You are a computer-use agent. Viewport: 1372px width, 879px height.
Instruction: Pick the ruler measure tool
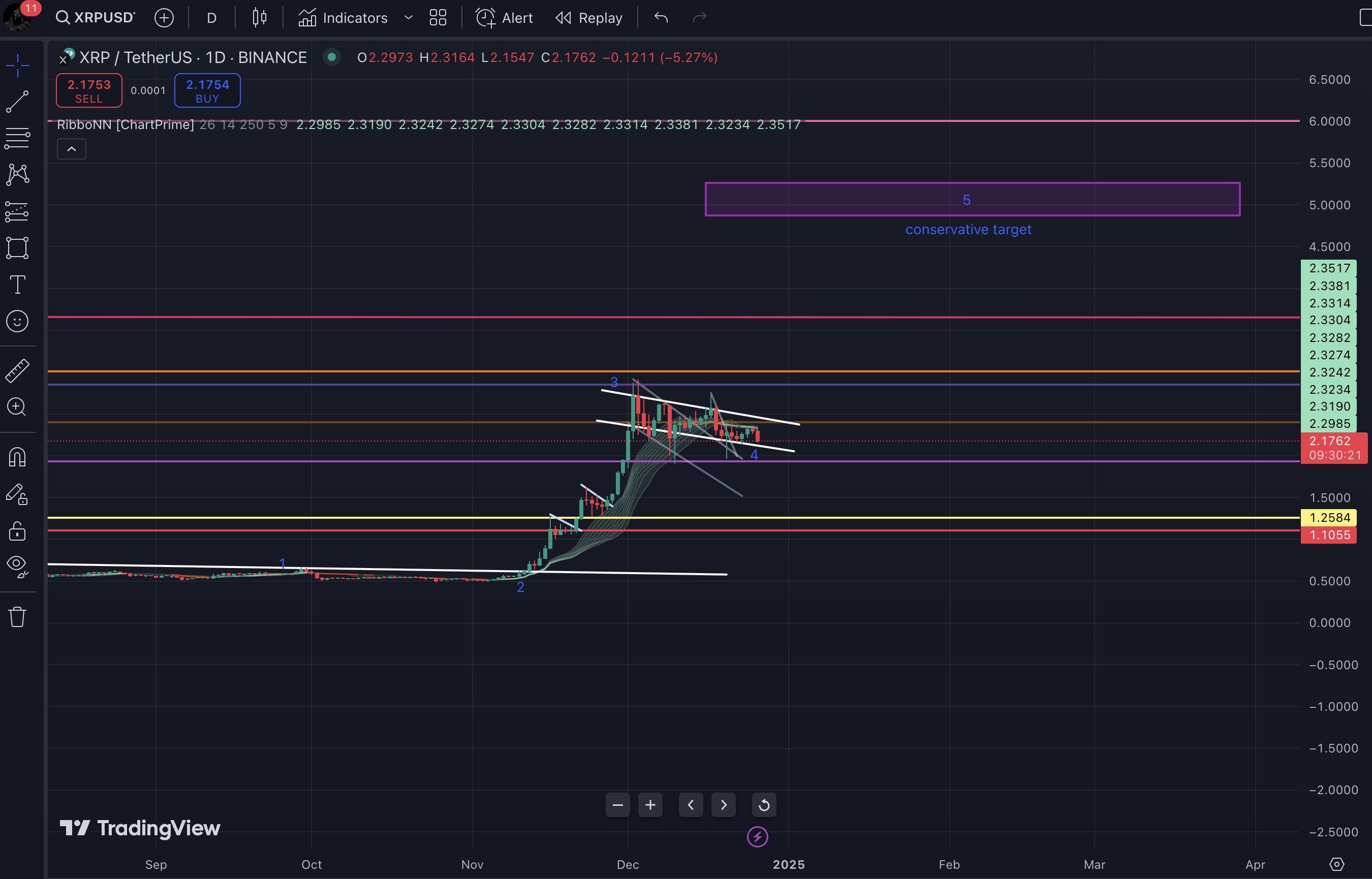point(17,370)
